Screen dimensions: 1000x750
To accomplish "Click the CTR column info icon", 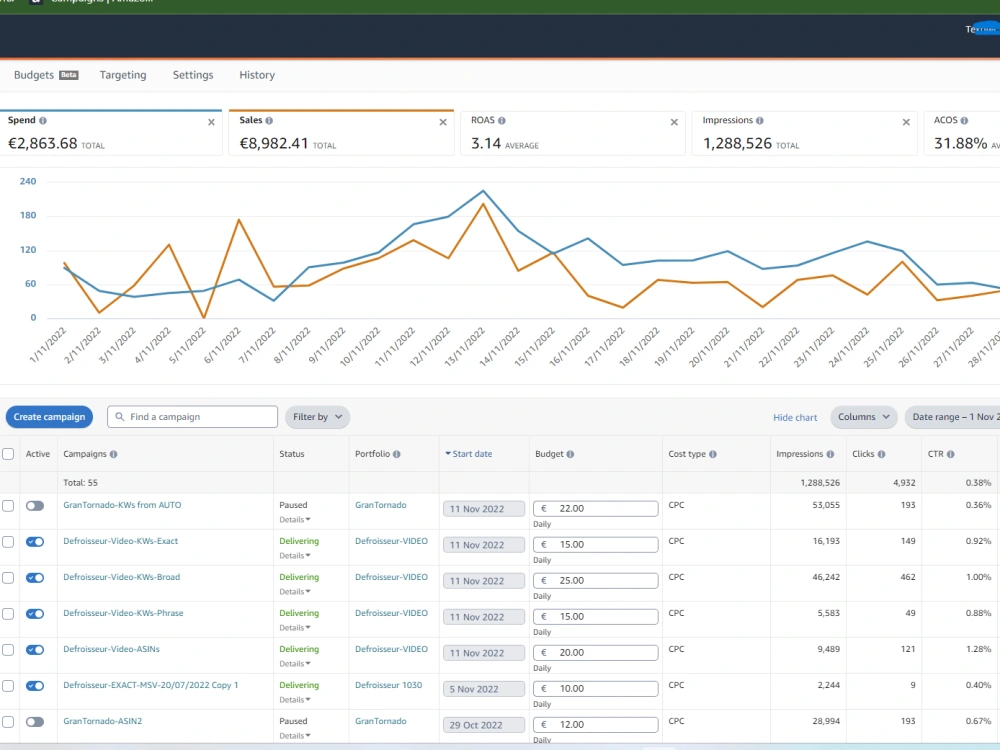I will tap(950, 454).
